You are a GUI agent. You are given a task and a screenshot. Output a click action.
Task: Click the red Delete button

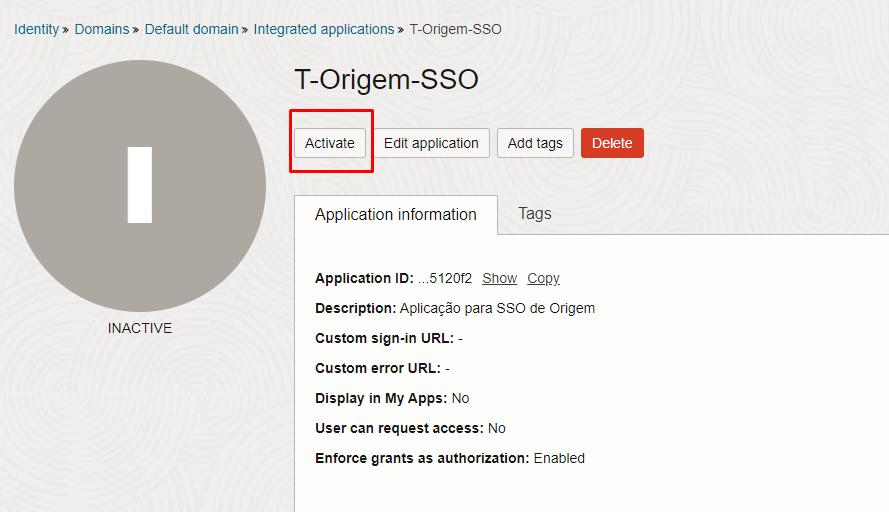pyautogui.click(x=612, y=143)
